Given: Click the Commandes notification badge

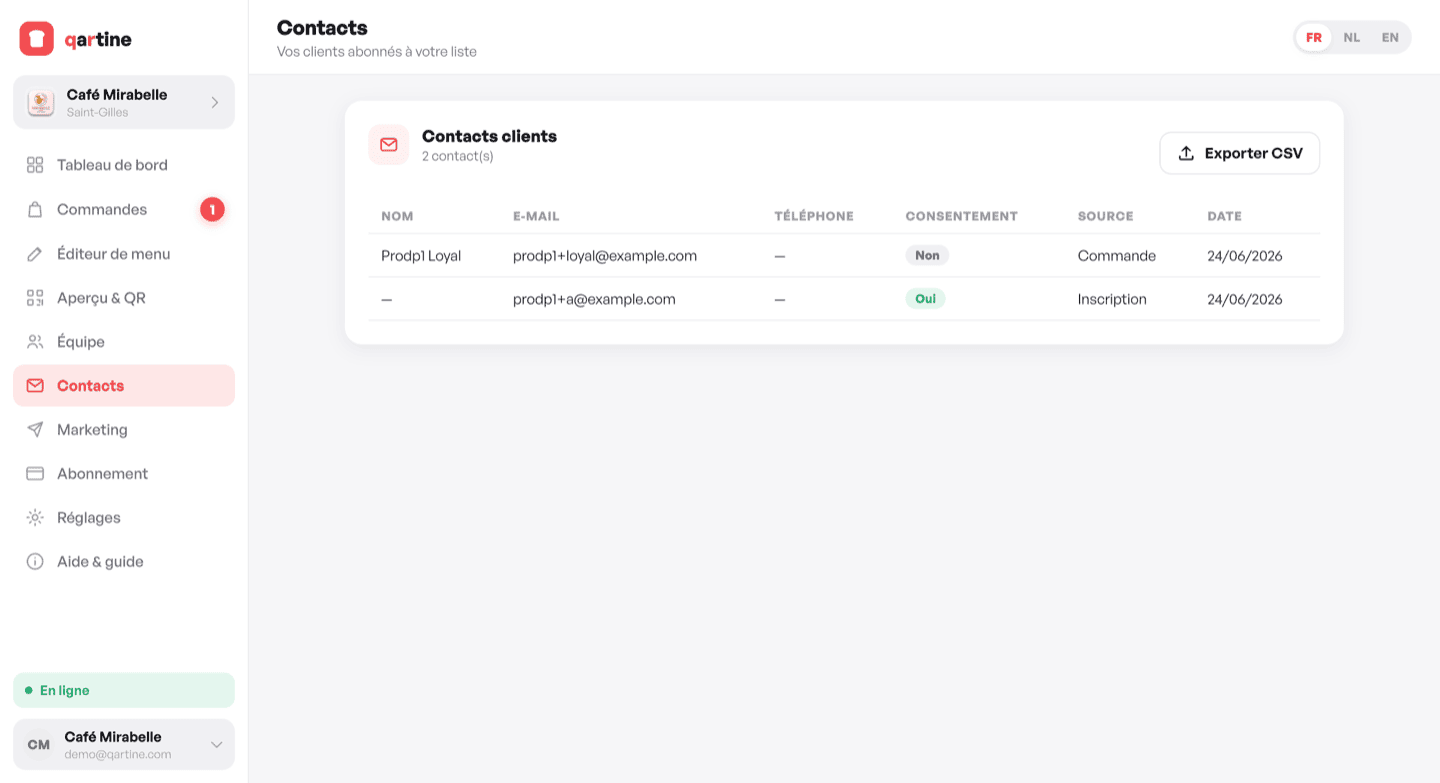Looking at the screenshot, I should (212, 209).
